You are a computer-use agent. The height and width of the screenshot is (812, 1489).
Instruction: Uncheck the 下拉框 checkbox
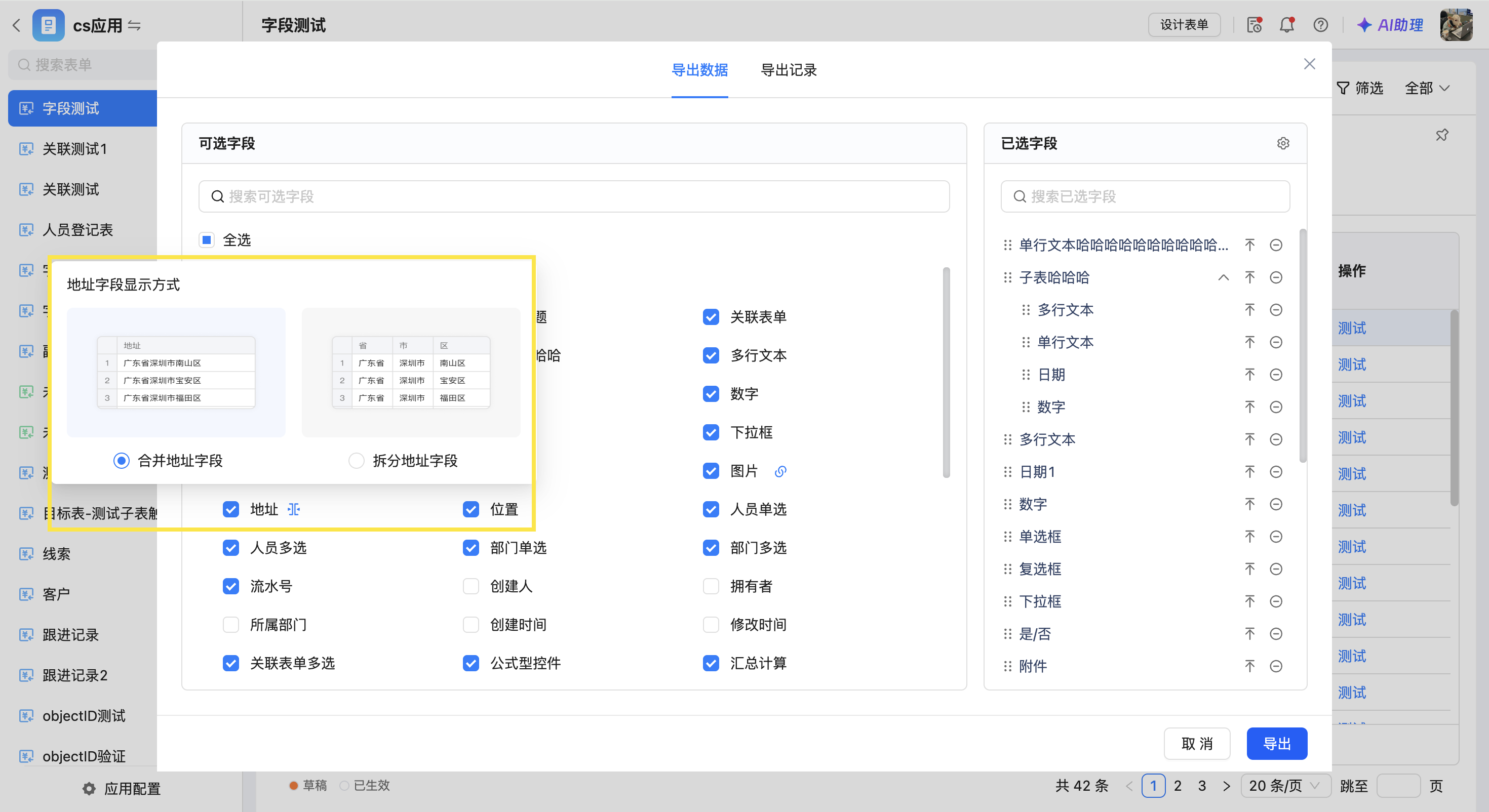[x=711, y=432]
